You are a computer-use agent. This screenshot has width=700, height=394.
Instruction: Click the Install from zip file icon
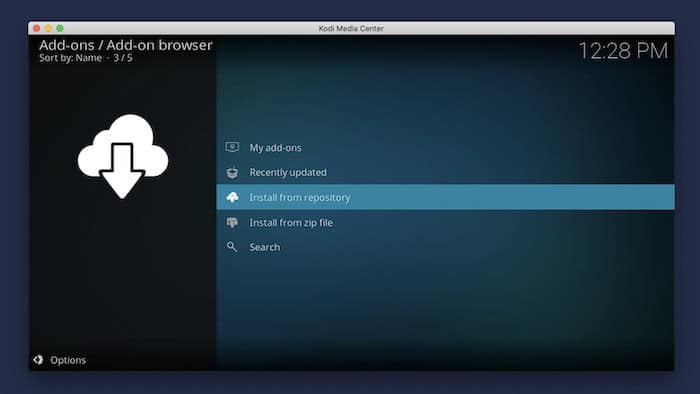click(232, 222)
